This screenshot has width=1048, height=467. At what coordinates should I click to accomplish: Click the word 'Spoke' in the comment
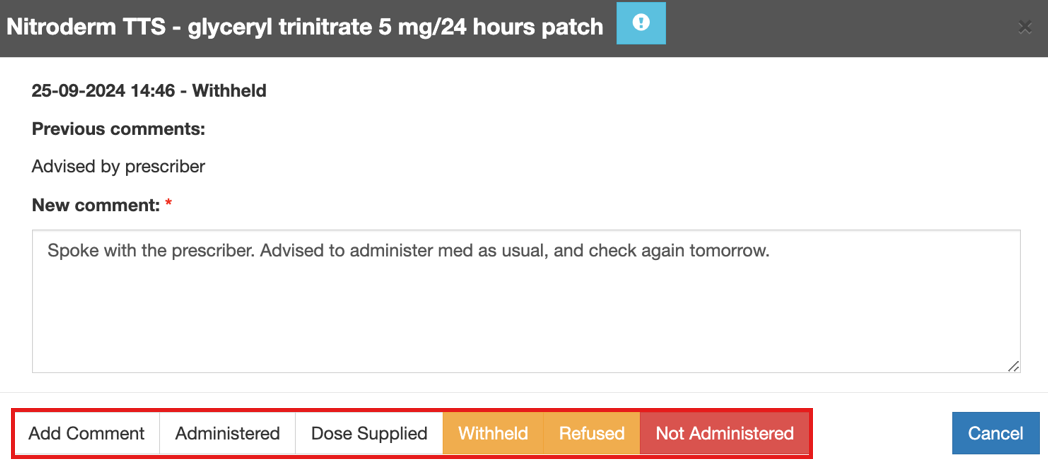point(71,251)
